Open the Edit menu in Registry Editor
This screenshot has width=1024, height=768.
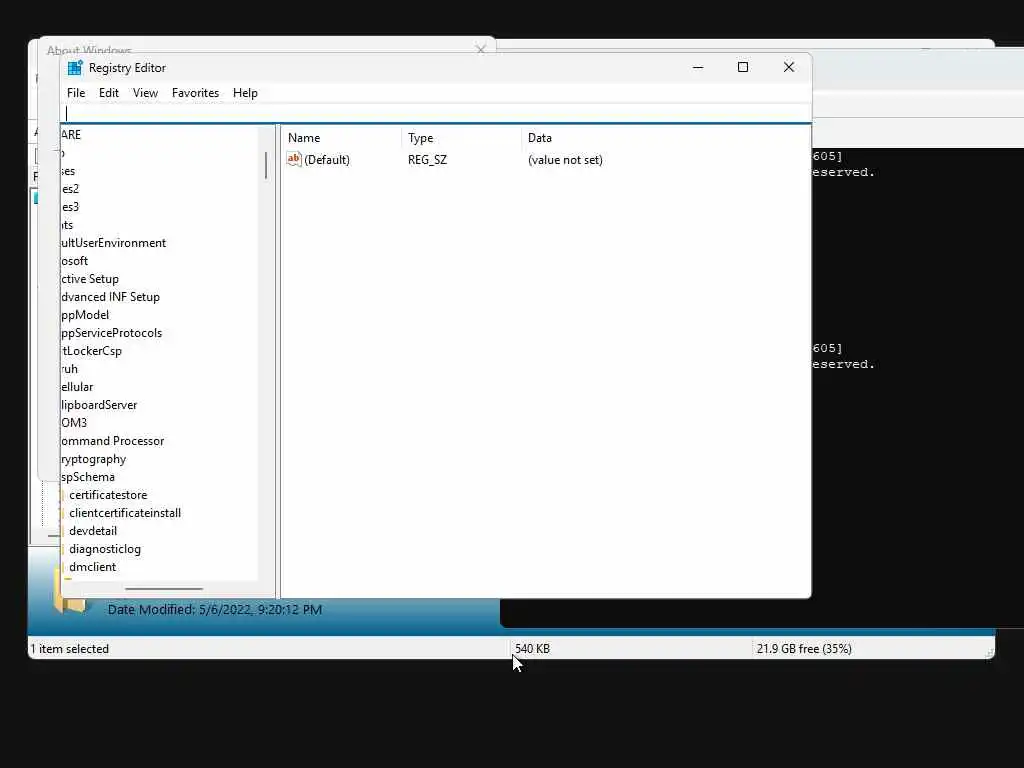[108, 93]
